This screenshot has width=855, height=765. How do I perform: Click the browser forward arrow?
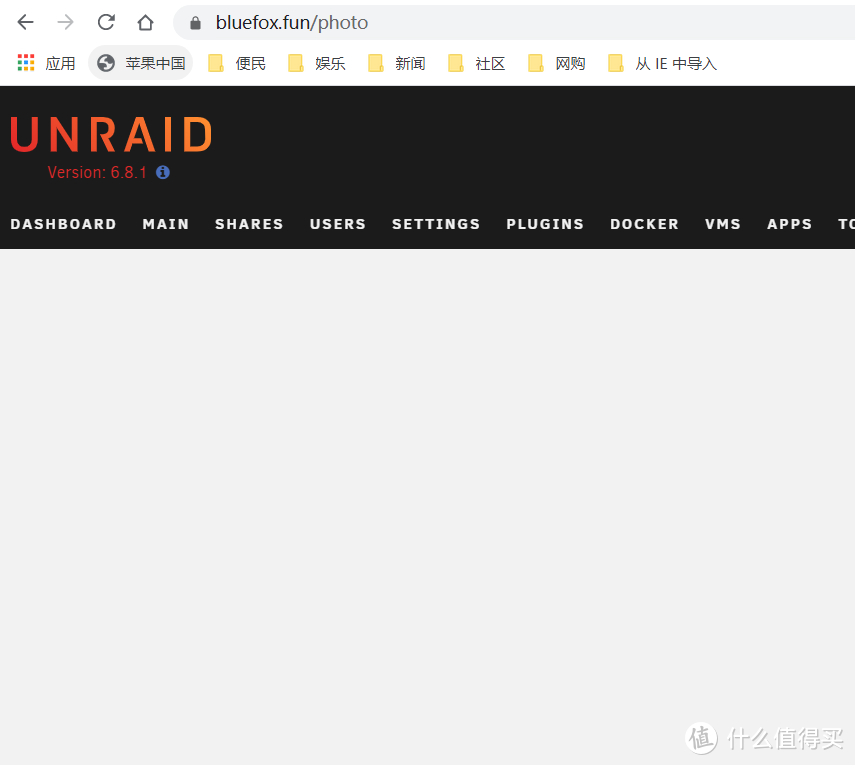(x=65, y=22)
